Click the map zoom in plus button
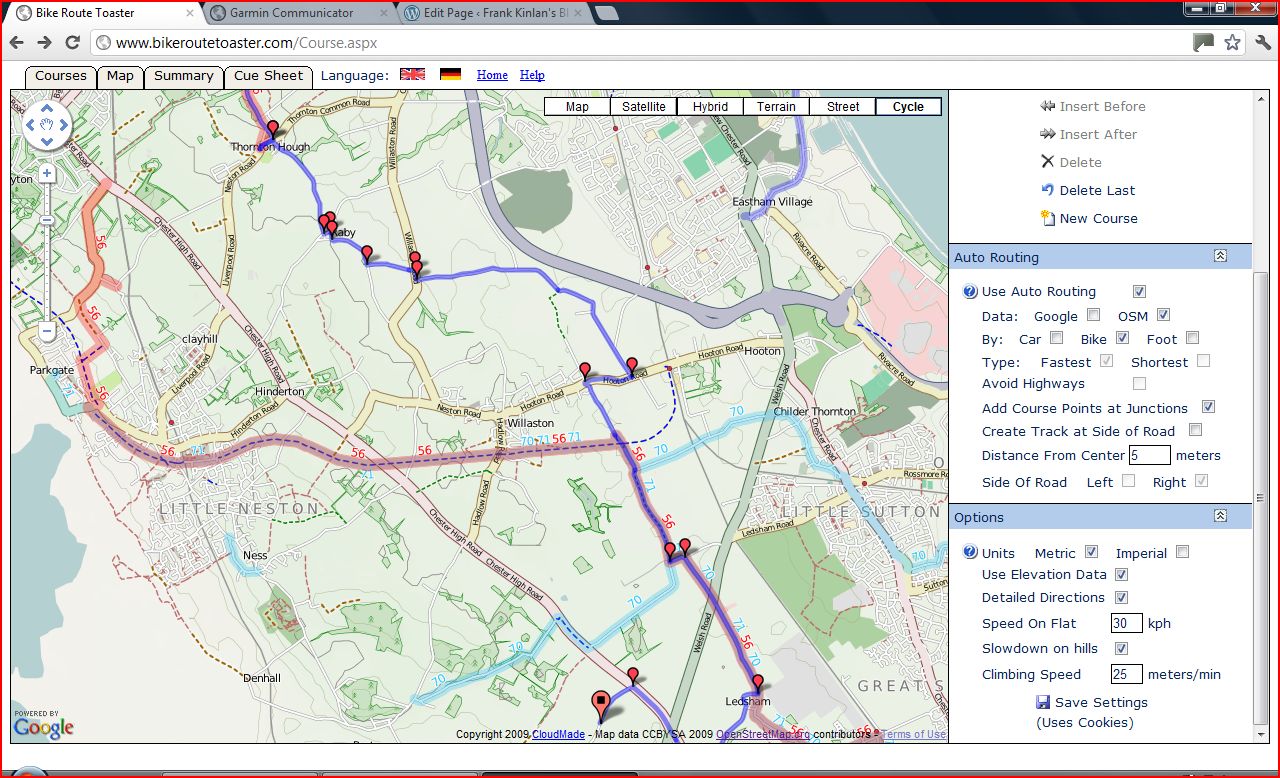Image resolution: width=1280 pixels, height=778 pixels. (47, 174)
